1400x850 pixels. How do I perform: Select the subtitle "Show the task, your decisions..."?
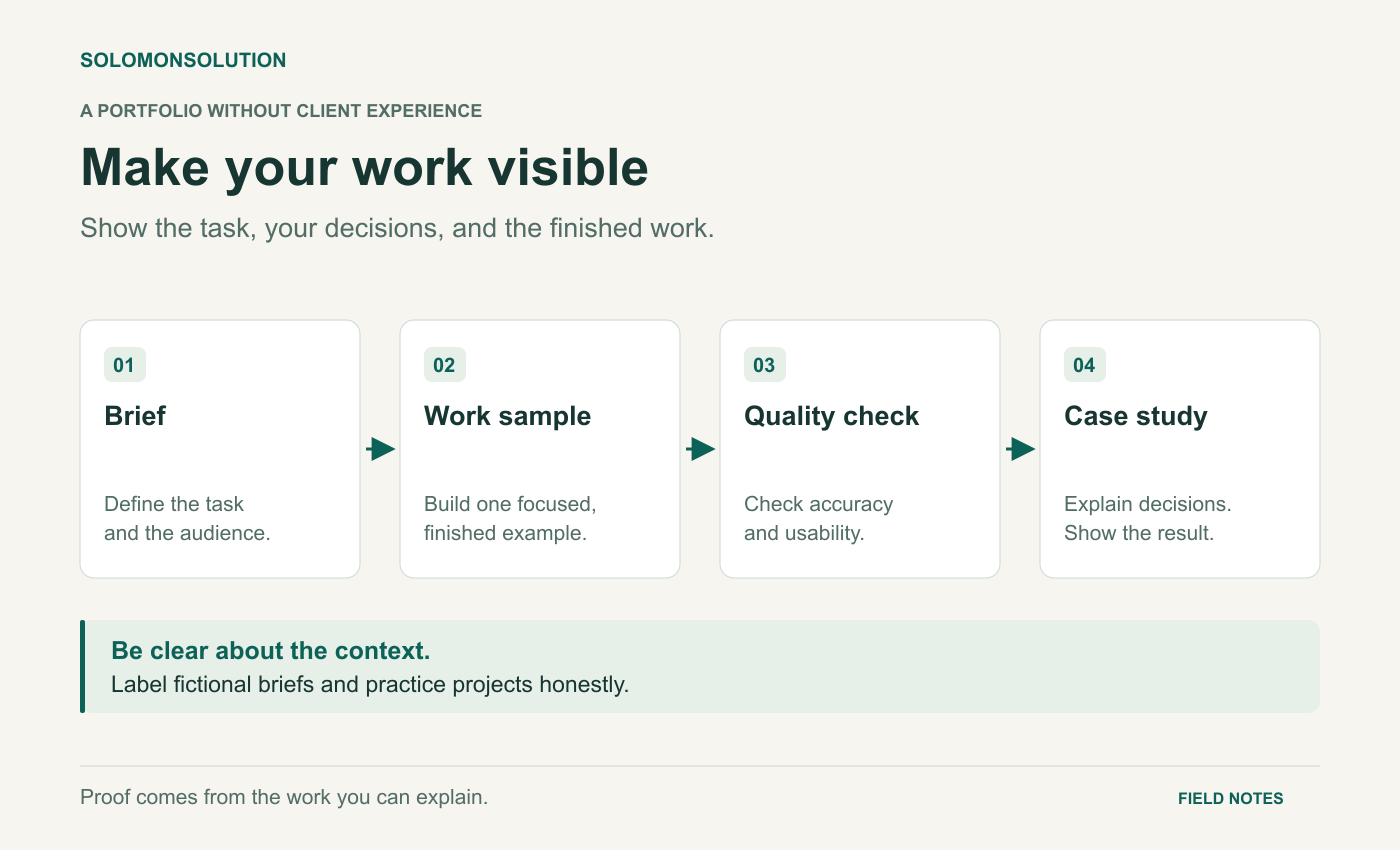coord(397,228)
